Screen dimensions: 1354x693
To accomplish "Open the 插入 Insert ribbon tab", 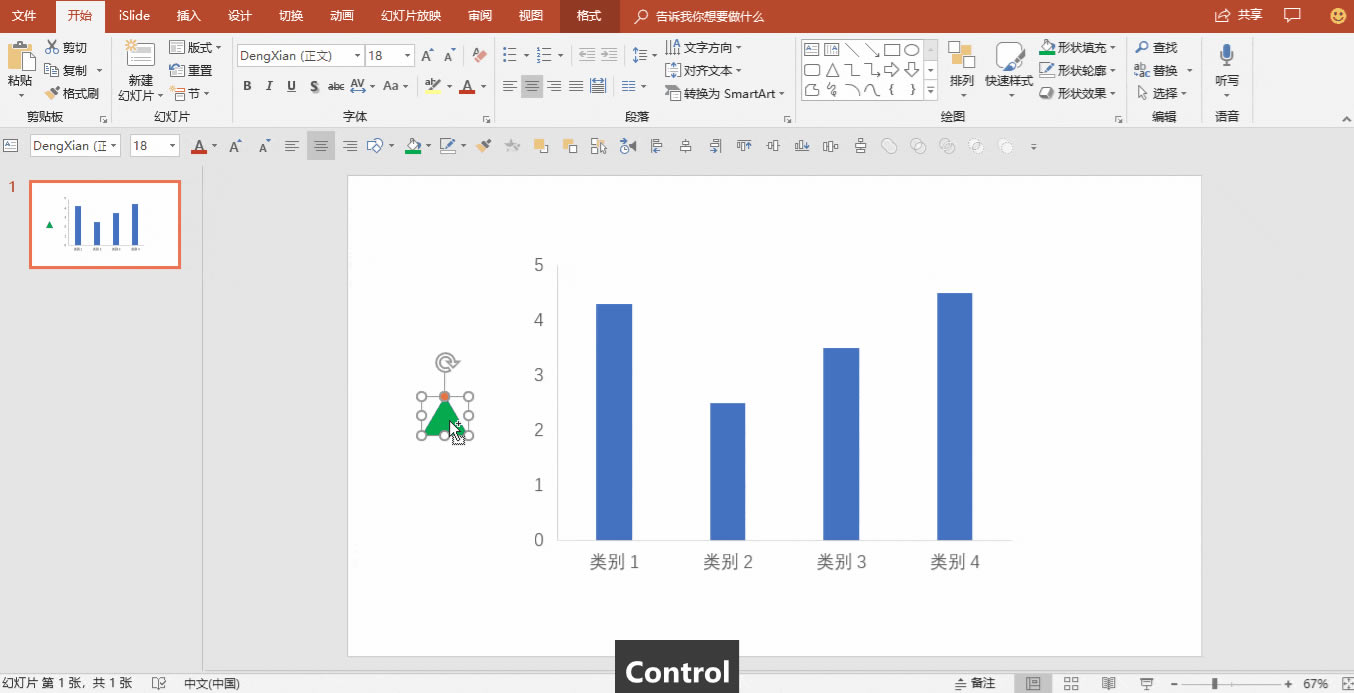I will pyautogui.click(x=188, y=16).
